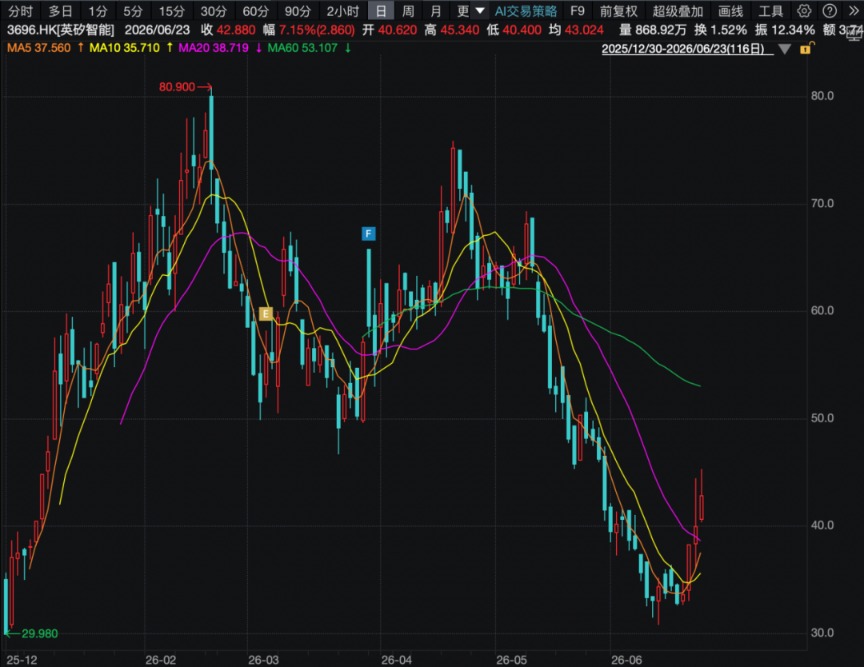Select the 周 weekly chart tab

point(408,11)
